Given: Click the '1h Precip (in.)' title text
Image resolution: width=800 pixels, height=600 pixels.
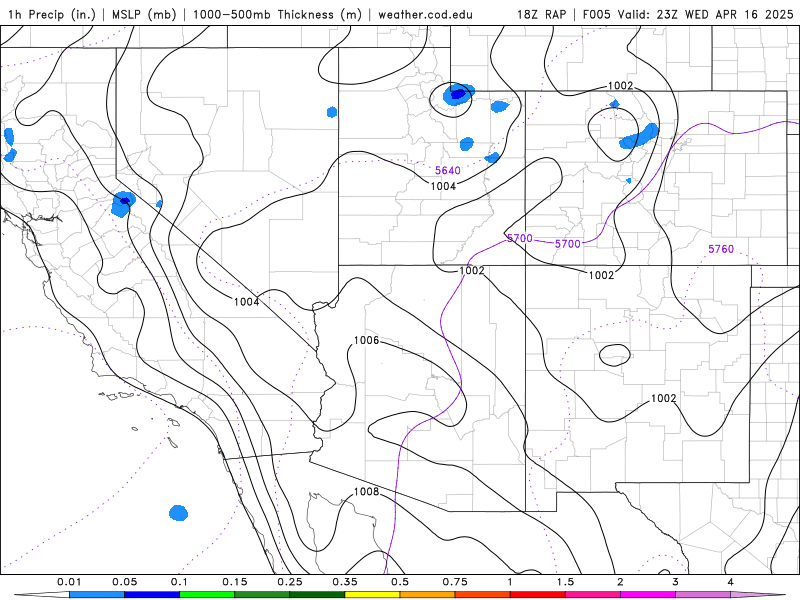Looking at the screenshot, I should (52, 14).
